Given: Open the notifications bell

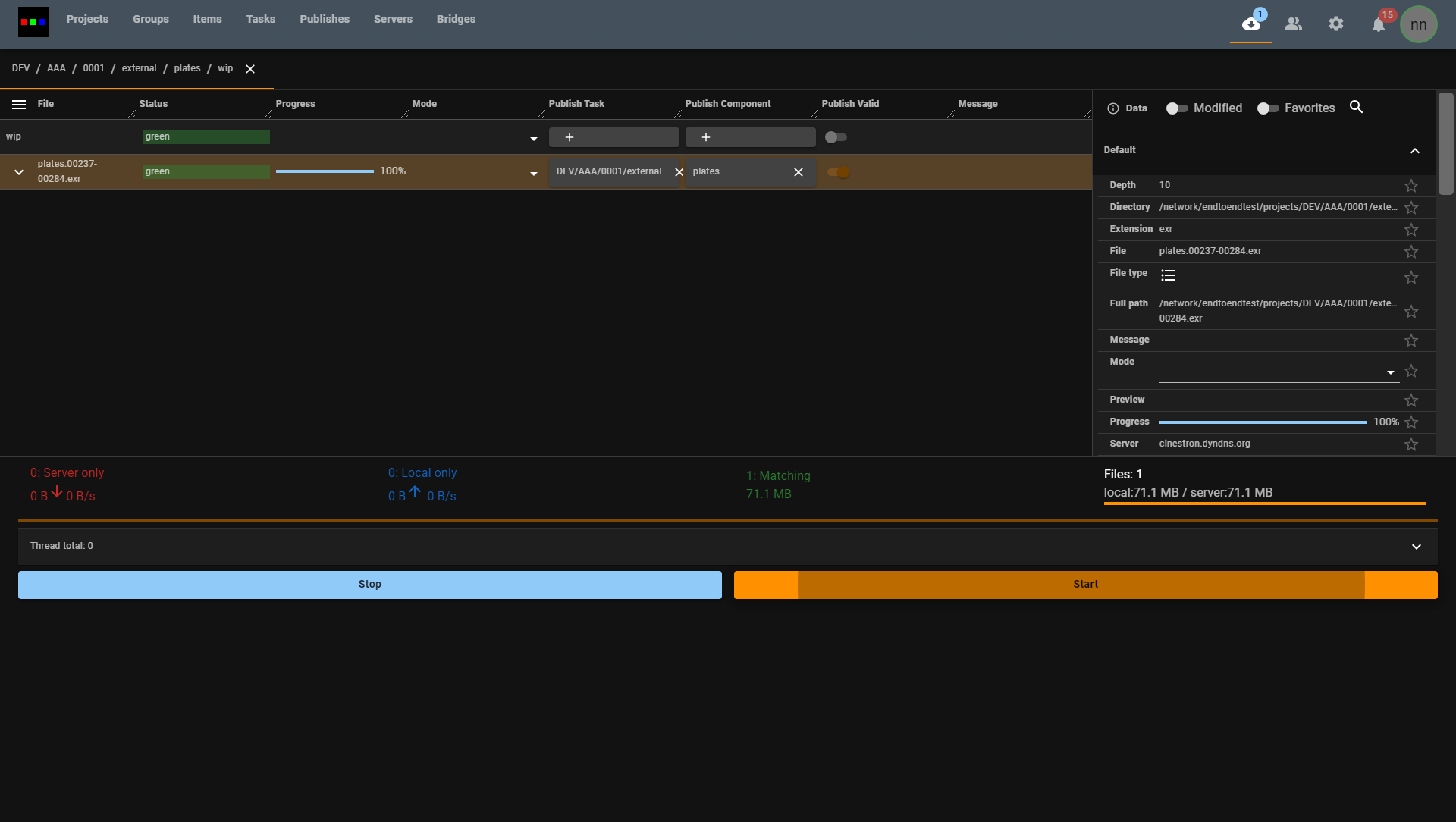Looking at the screenshot, I should [1378, 25].
